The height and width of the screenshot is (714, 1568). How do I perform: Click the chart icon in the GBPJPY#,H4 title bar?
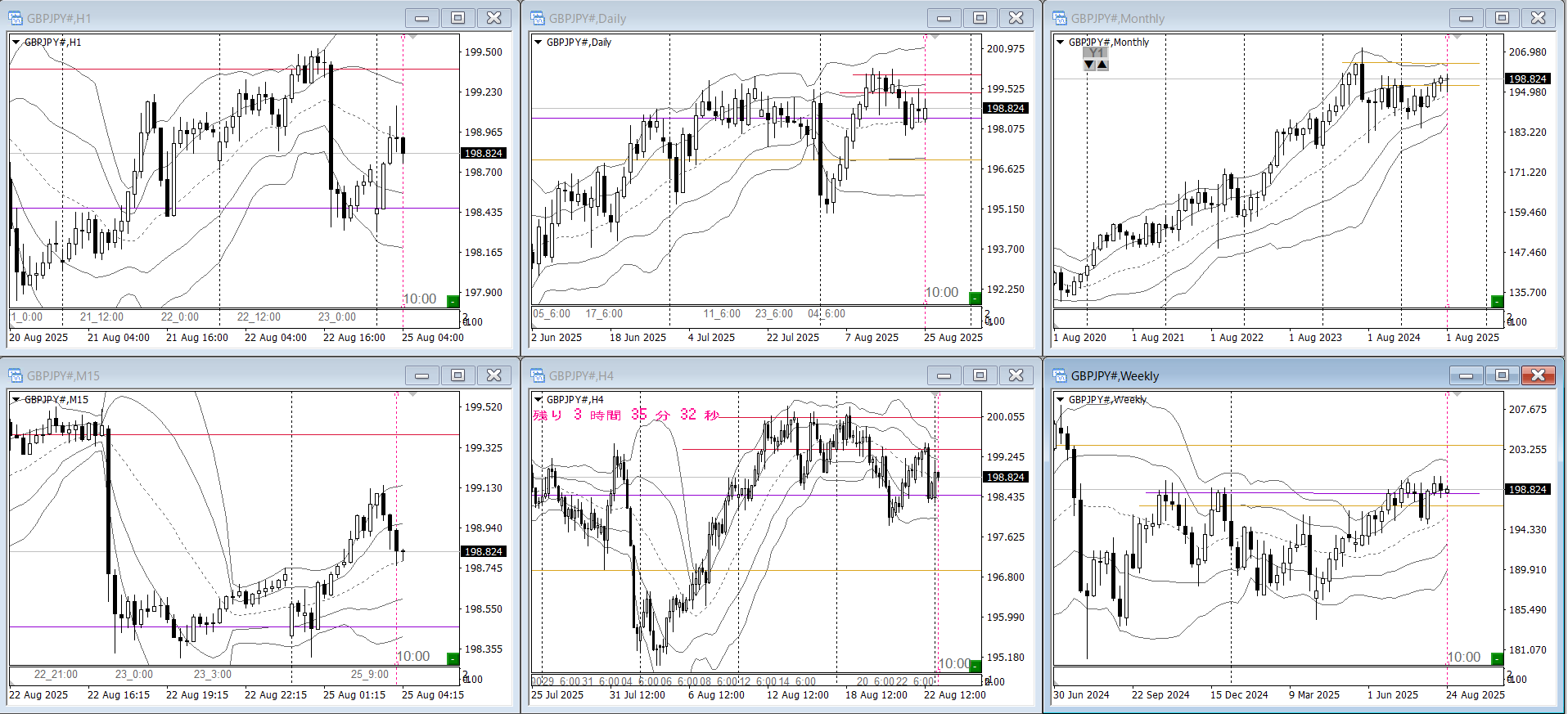[538, 375]
